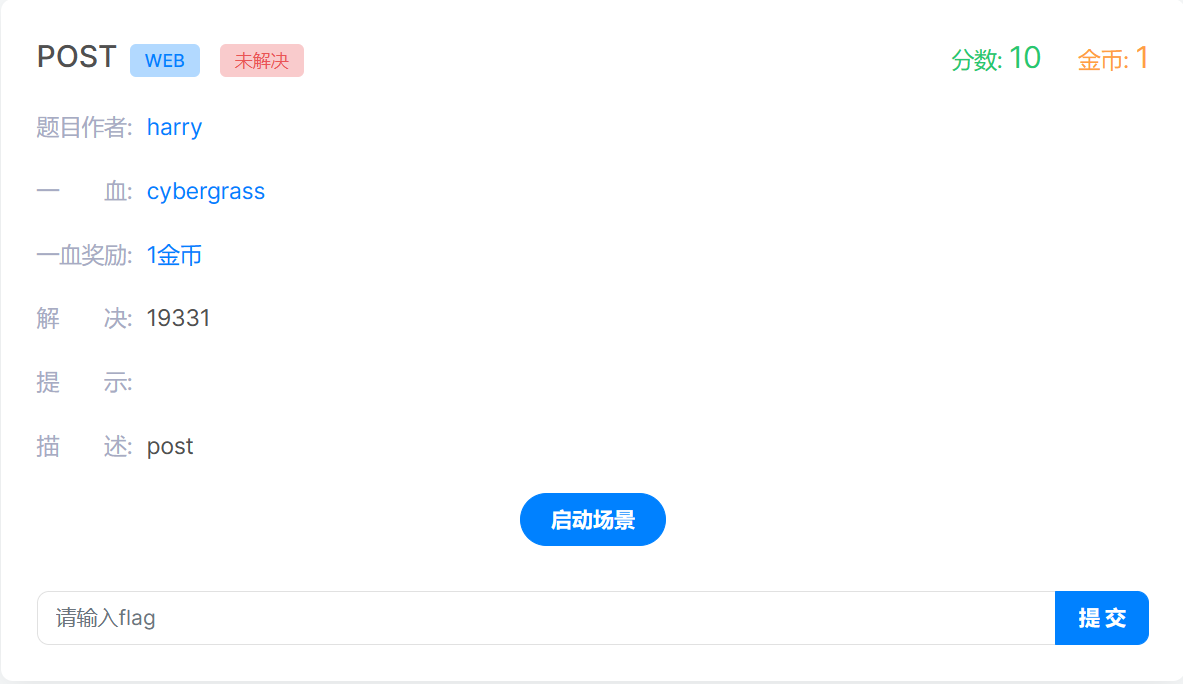Open author harry's profile link
Viewport: 1183px width, 684px height.
tap(174, 127)
